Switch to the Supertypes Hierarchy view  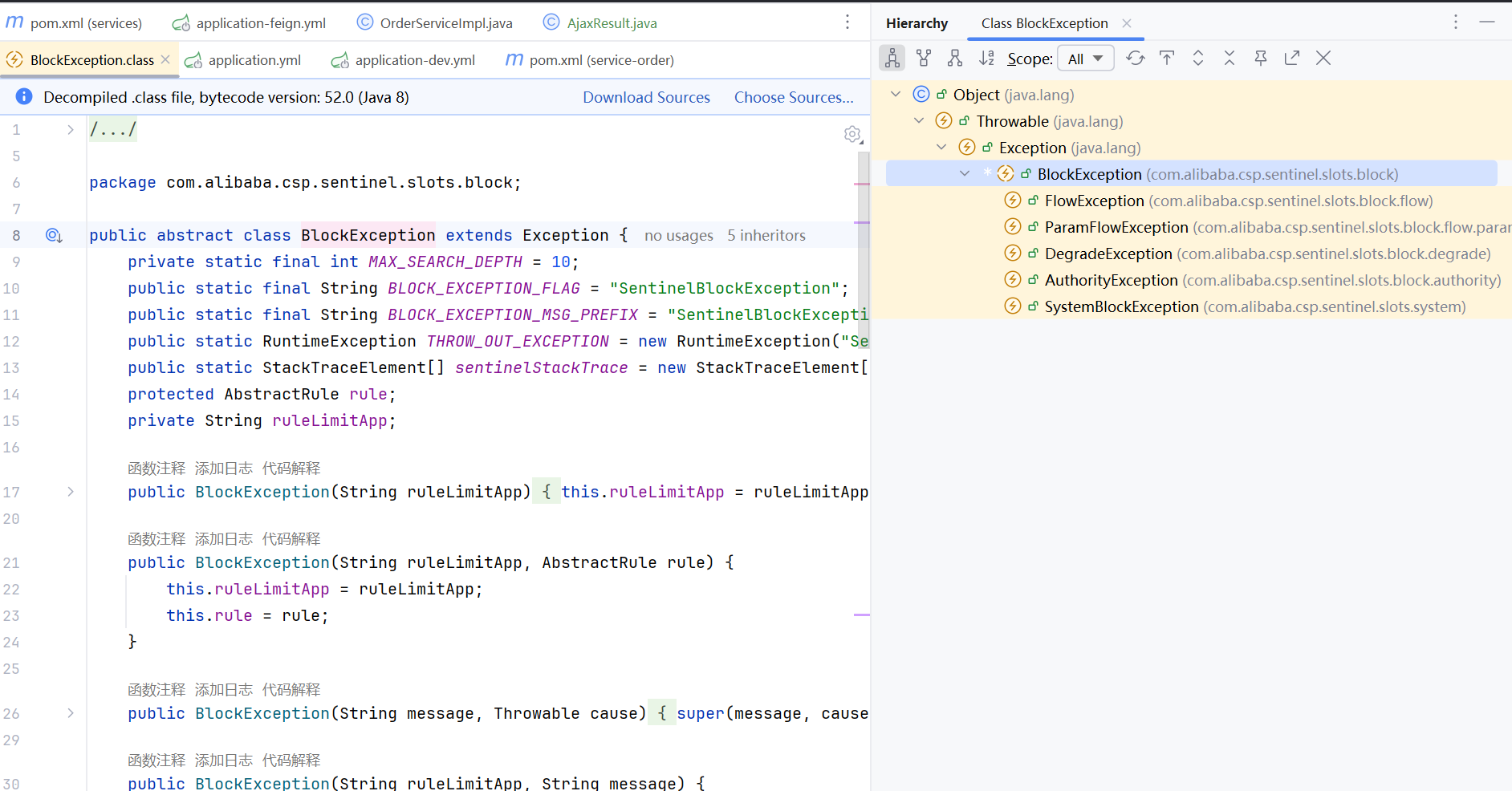pos(924,58)
